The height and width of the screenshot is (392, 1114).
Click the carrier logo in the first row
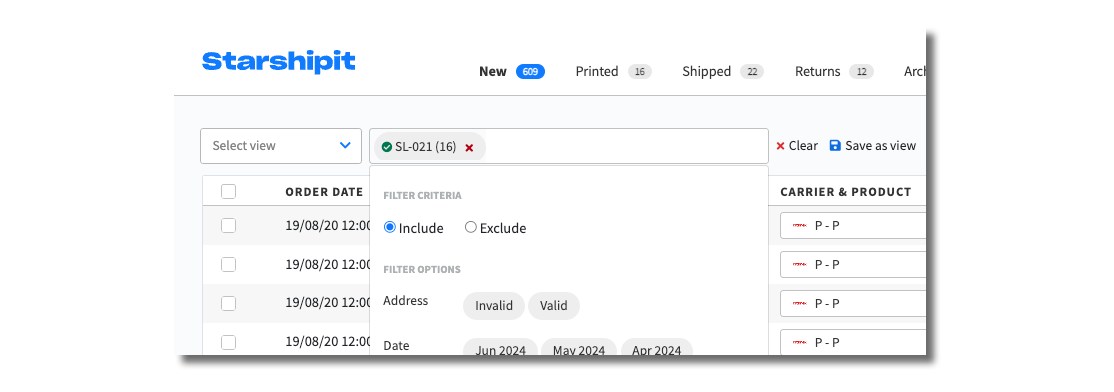799,226
